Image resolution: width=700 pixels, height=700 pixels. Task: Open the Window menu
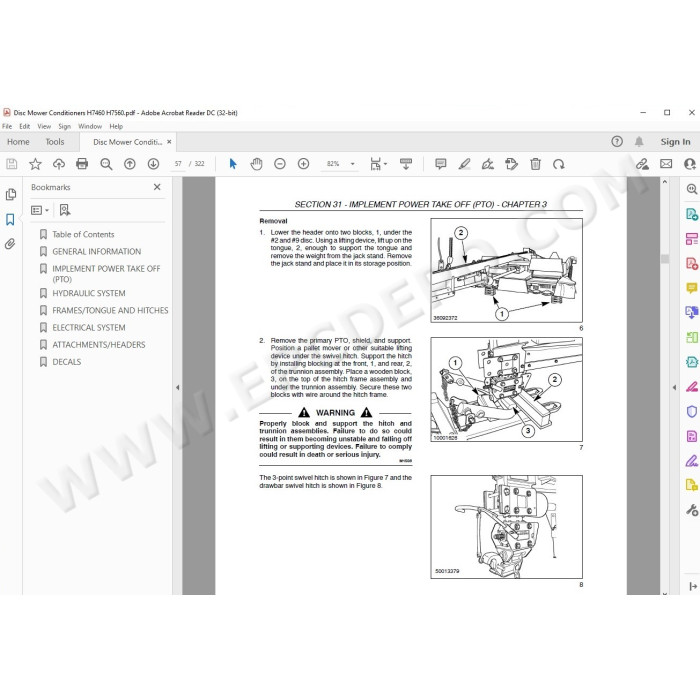[x=90, y=126]
